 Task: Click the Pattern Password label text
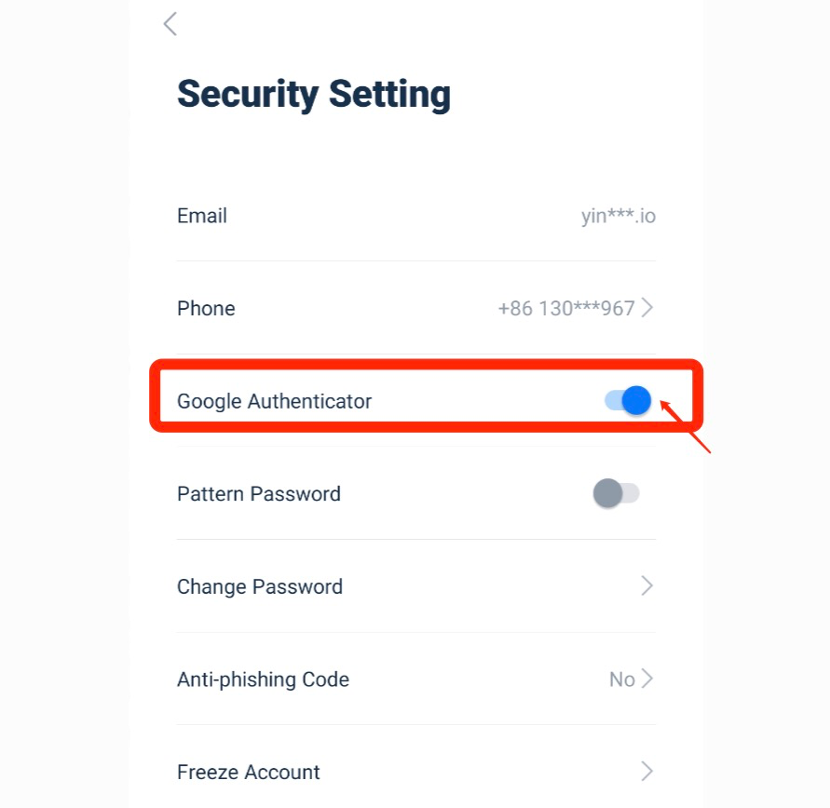259,494
